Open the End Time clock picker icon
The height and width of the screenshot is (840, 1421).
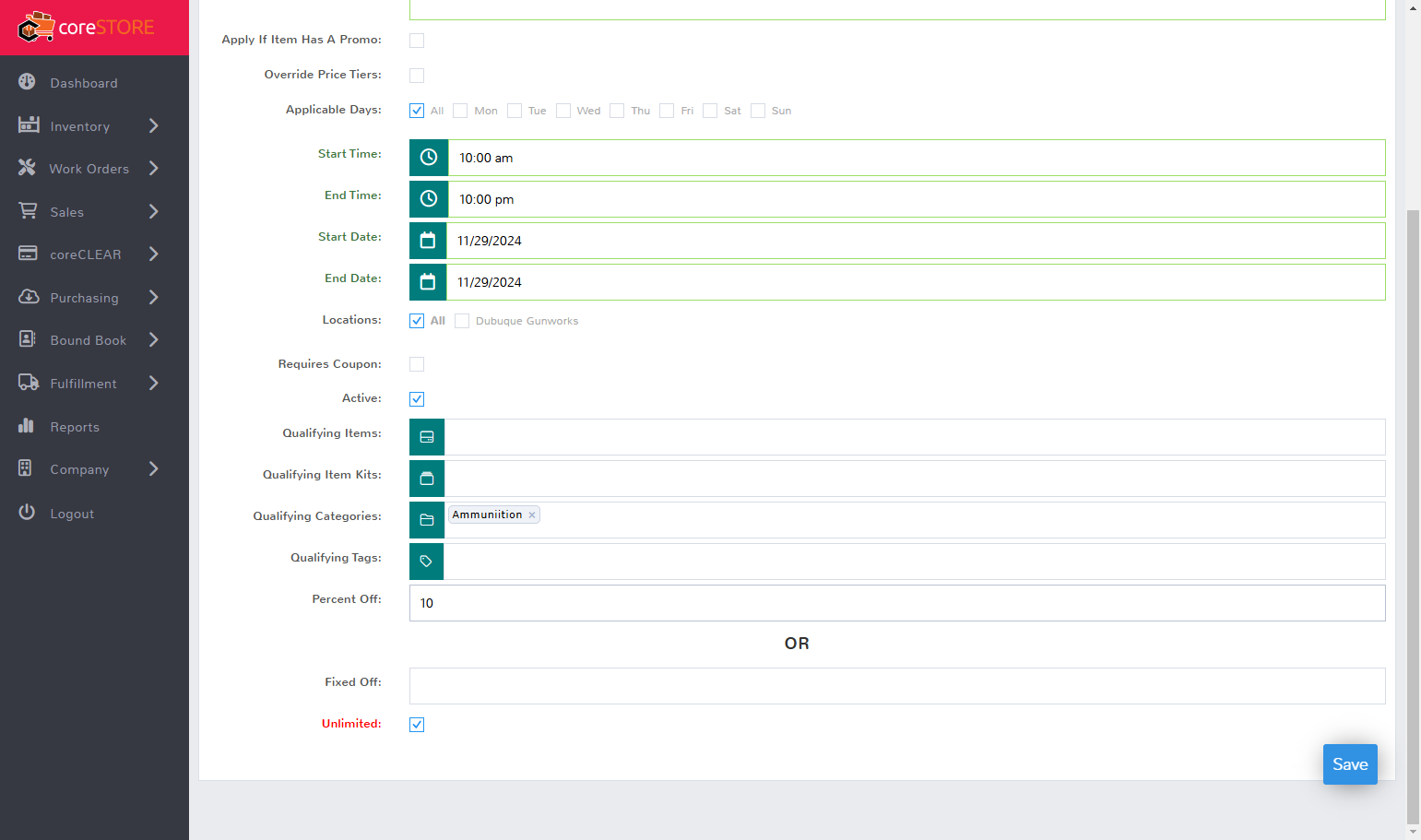429,199
